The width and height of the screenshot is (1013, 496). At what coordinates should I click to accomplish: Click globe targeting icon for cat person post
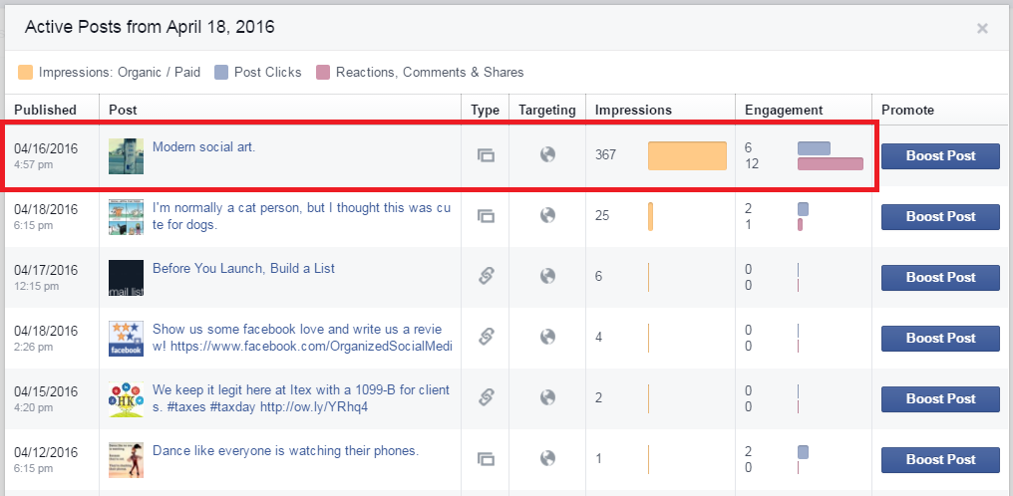click(548, 215)
